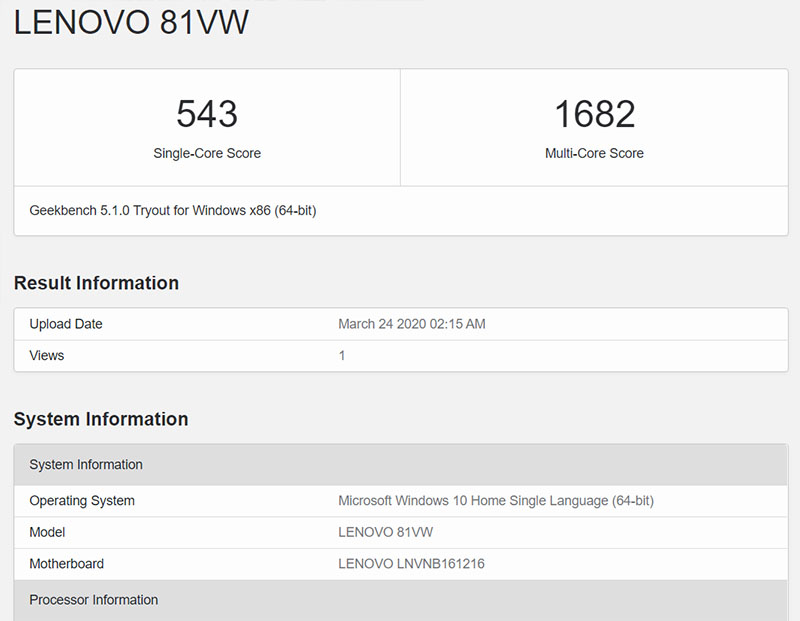This screenshot has height=621, width=800.
Task: Click the Single-Core Score label
Action: [207, 153]
